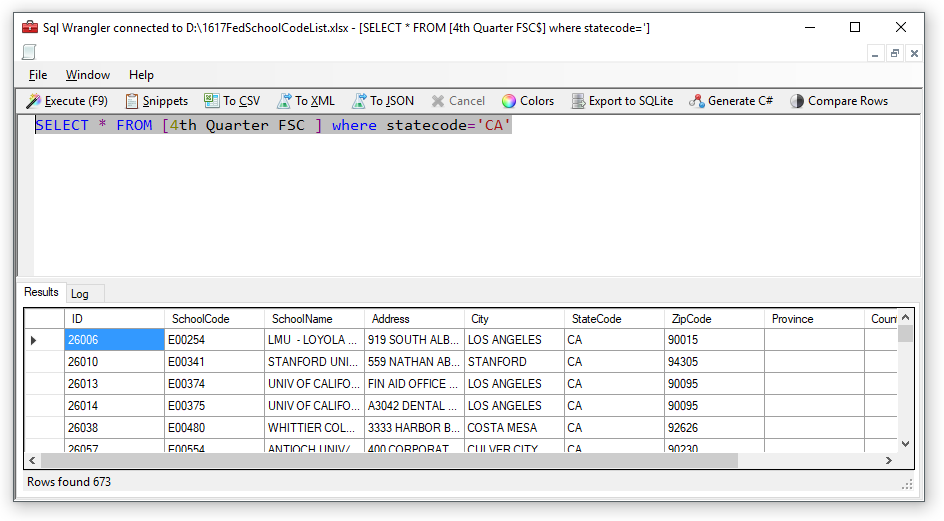Screen dimensions: 944x521
Task: Open the Colors settings
Action: 527,101
